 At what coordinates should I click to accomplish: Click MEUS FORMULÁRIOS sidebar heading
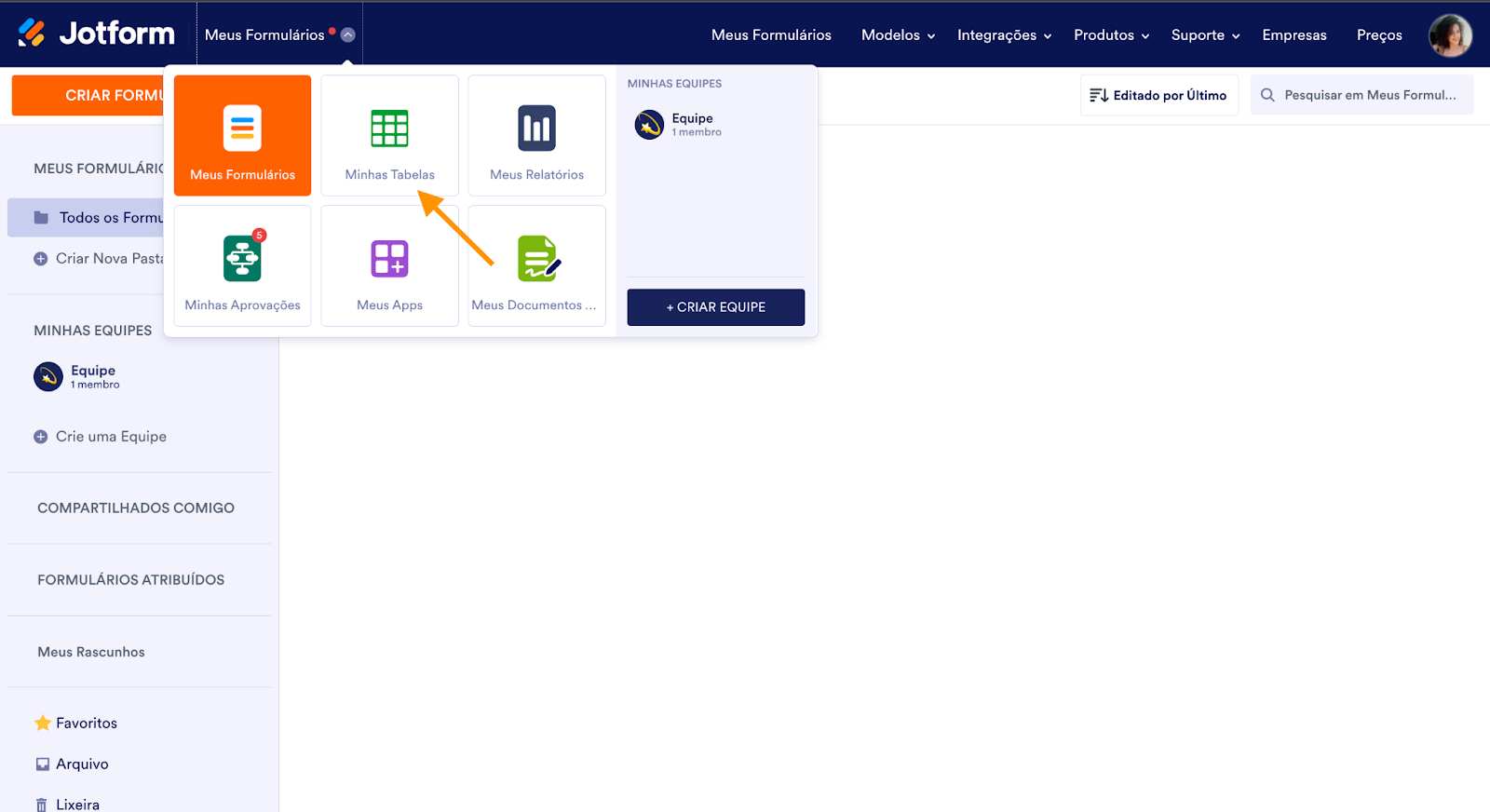[99, 169]
